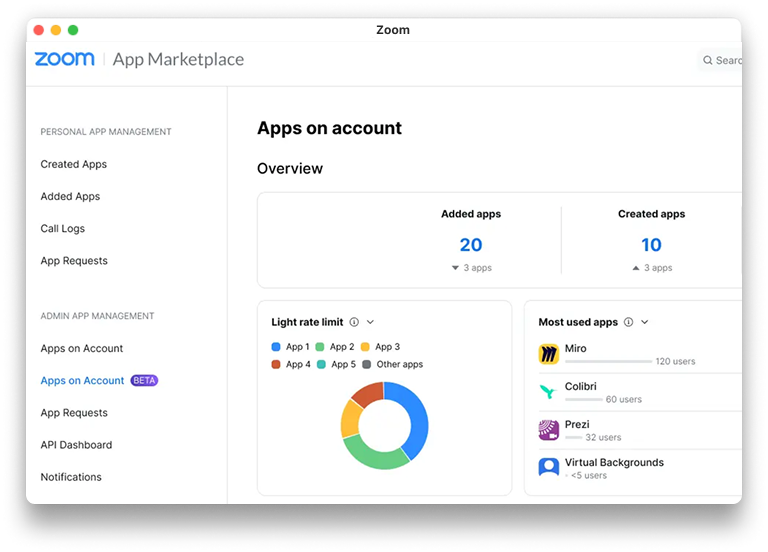This screenshot has height=552, width=768.
Task: Click the Zoom logo in header
Action: [x=65, y=59]
